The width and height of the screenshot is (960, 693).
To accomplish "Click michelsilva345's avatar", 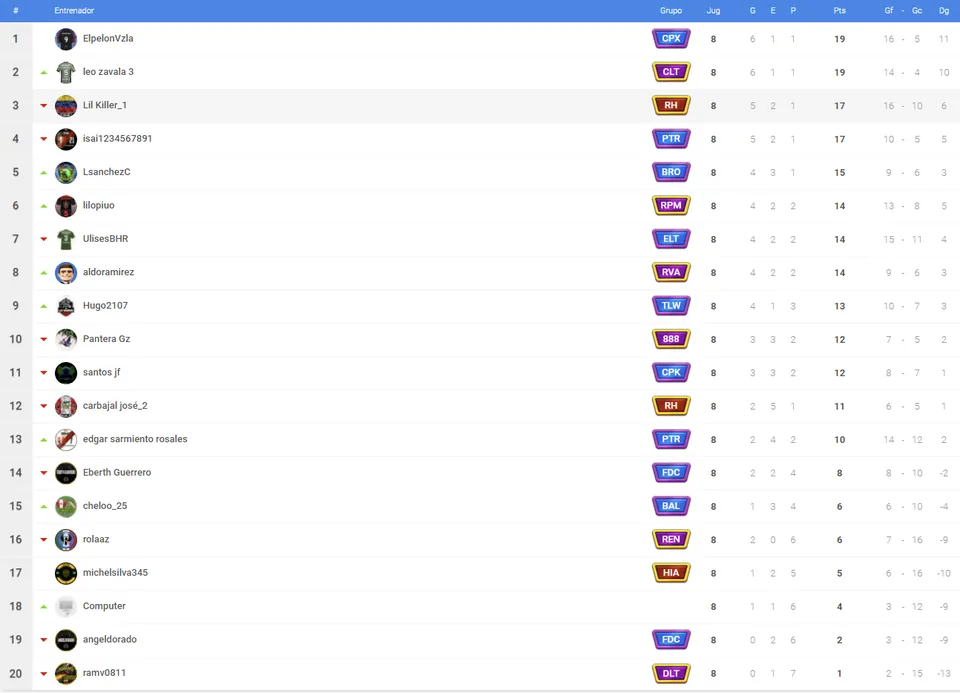I will point(66,573).
